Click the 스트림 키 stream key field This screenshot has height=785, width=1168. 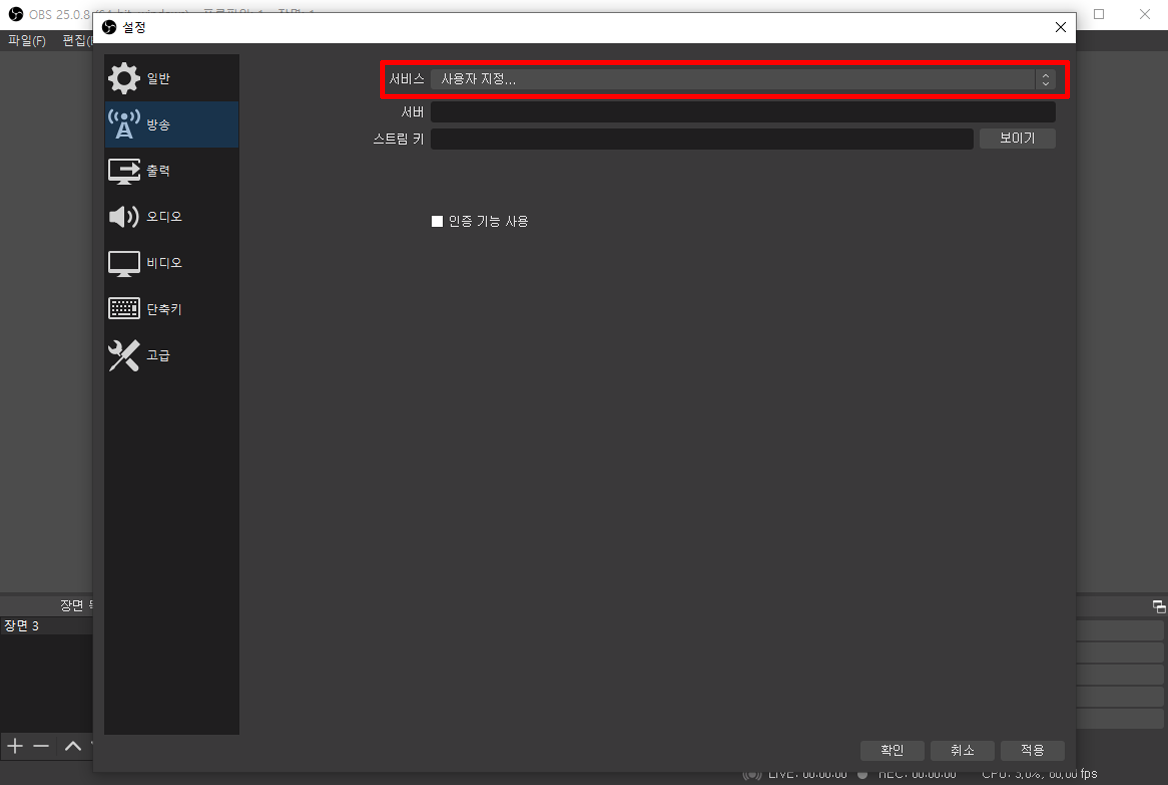coord(702,139)
